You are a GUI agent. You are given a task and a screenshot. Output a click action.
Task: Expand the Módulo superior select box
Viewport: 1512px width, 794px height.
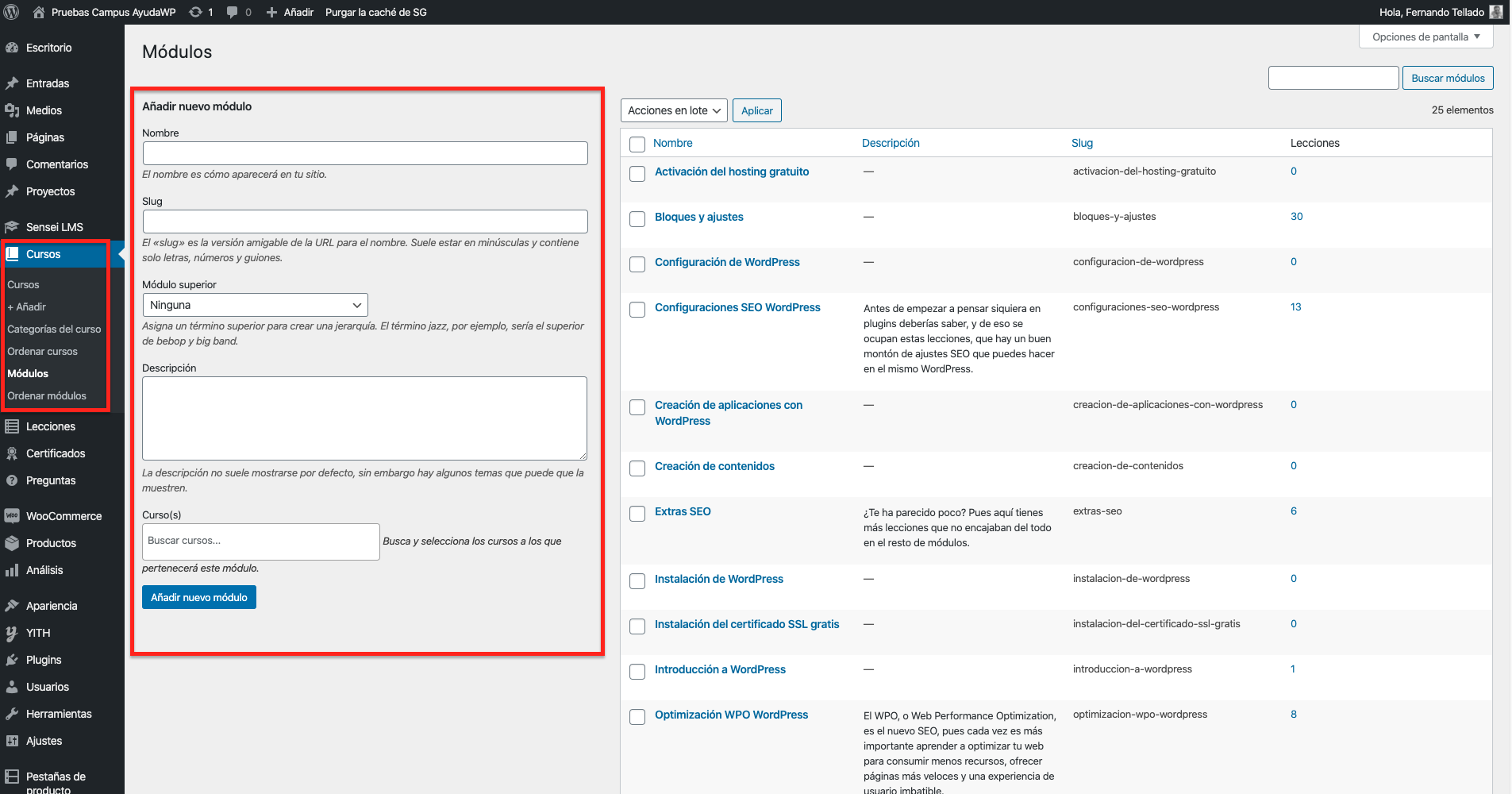255,305
